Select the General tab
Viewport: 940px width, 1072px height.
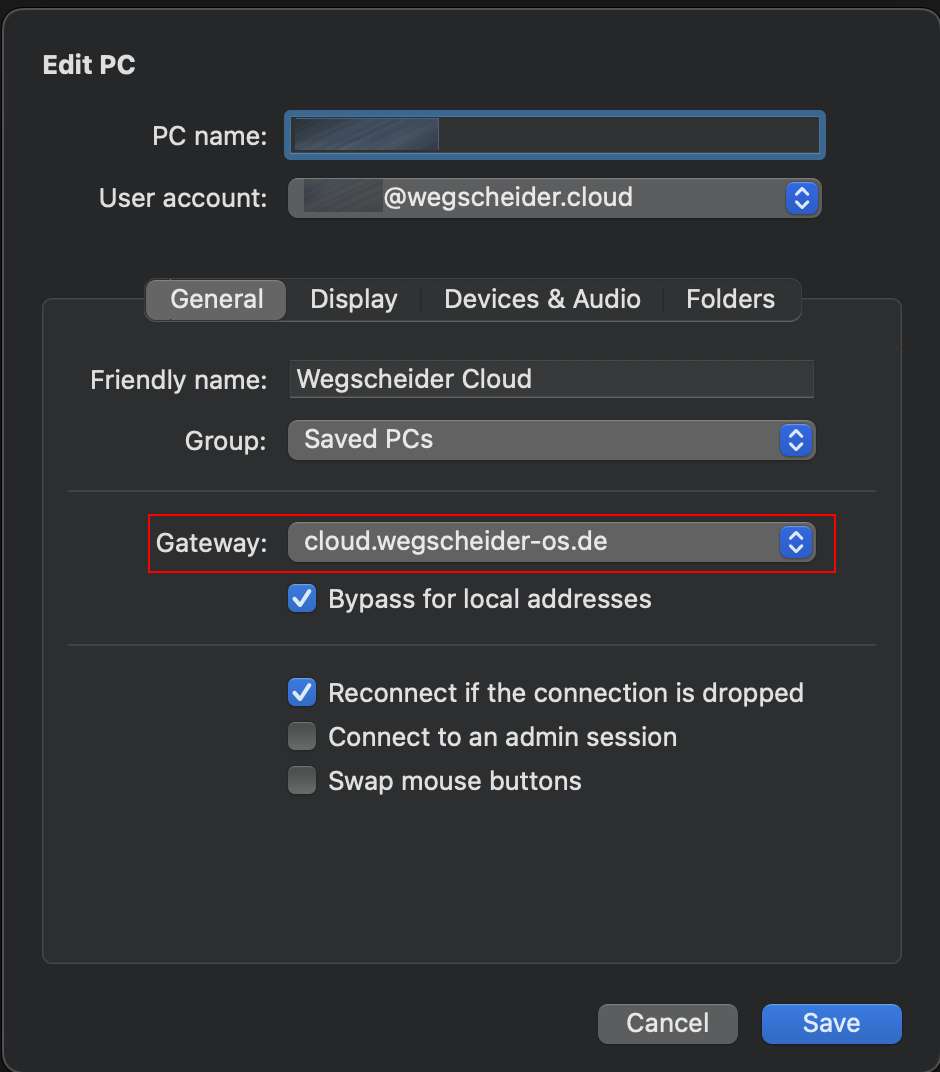(x=217, y=299)
